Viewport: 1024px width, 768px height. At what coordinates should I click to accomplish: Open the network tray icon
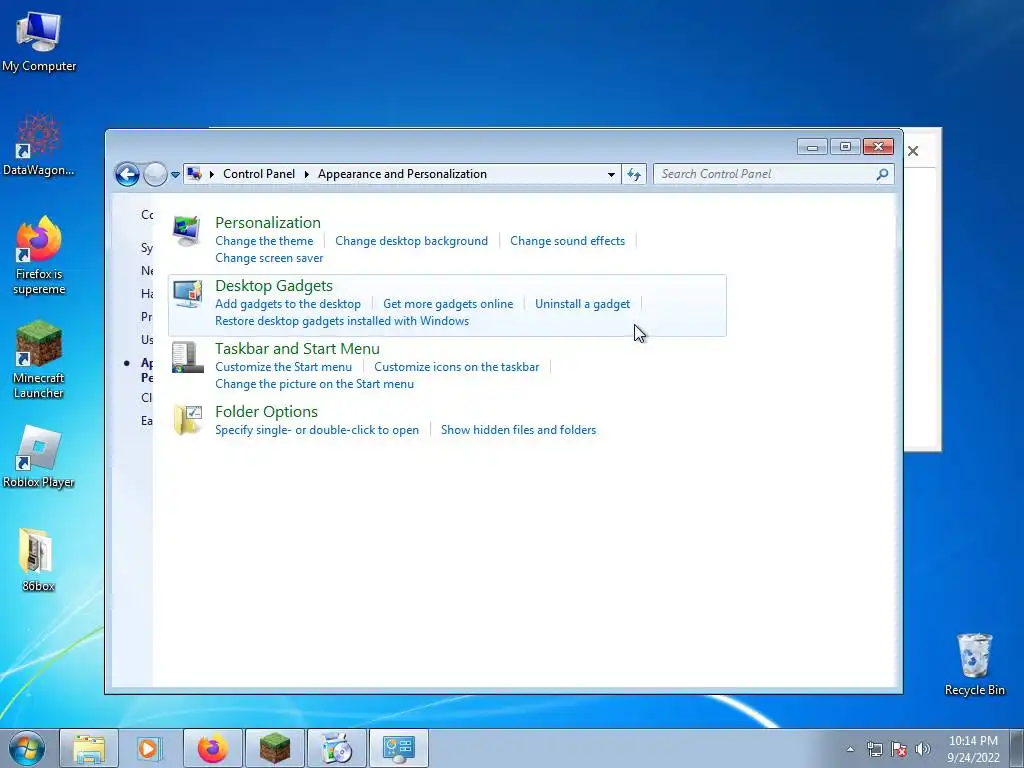point(874,749)
